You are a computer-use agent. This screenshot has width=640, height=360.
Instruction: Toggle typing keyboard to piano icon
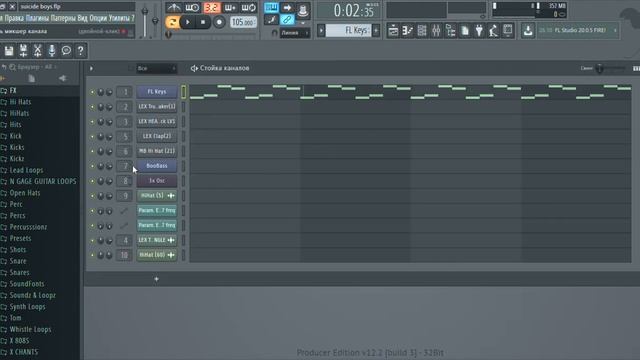[271, 7]
